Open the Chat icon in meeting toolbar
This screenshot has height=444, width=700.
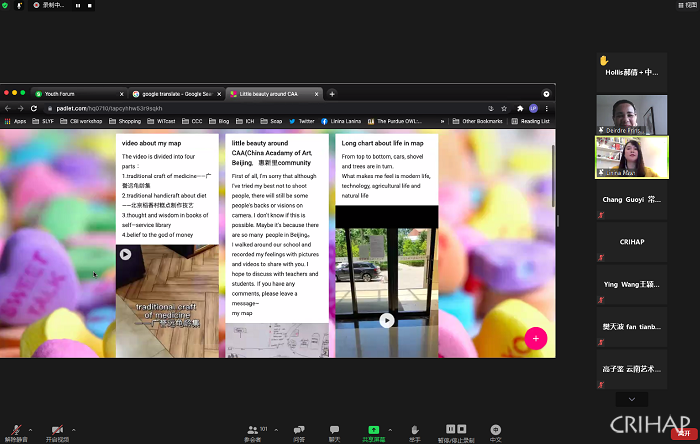334,429
